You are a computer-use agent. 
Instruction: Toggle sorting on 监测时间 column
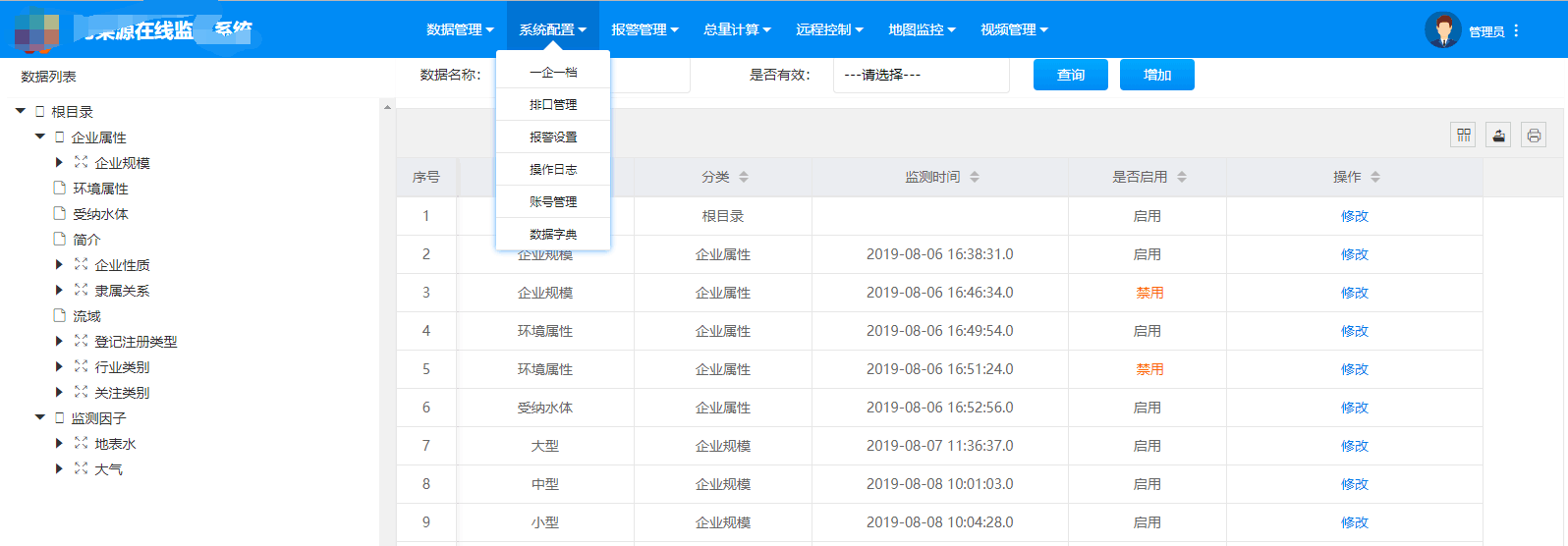pyautogui.click(x=975, y=177)
